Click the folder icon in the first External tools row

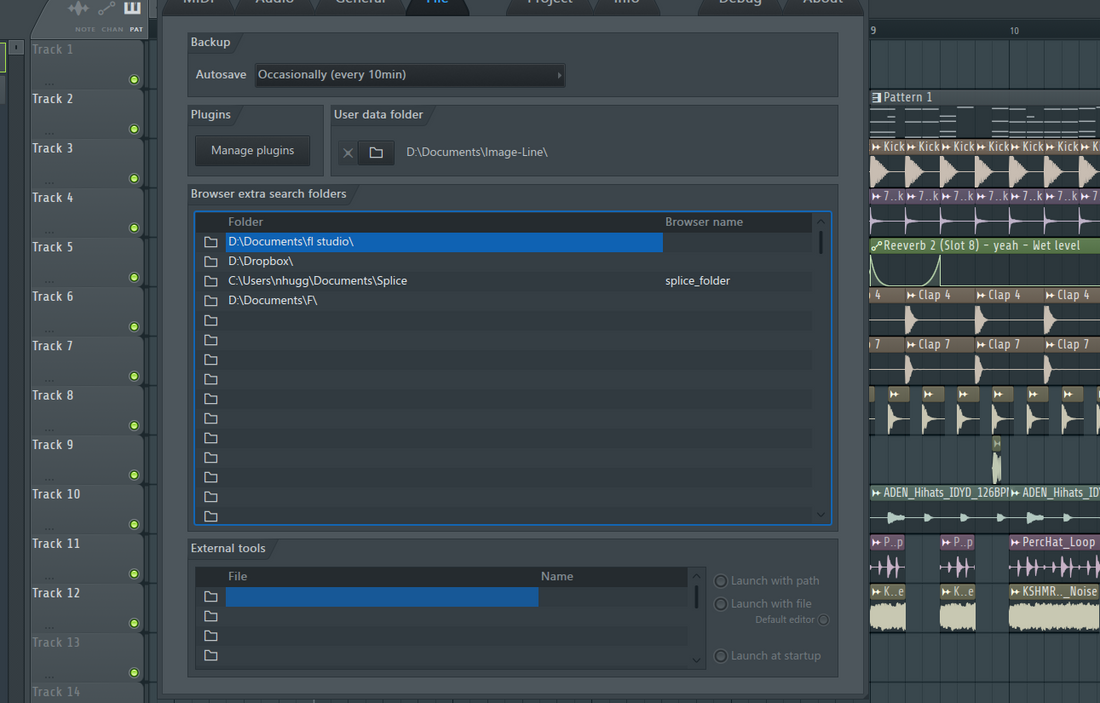tap(211, 596)
